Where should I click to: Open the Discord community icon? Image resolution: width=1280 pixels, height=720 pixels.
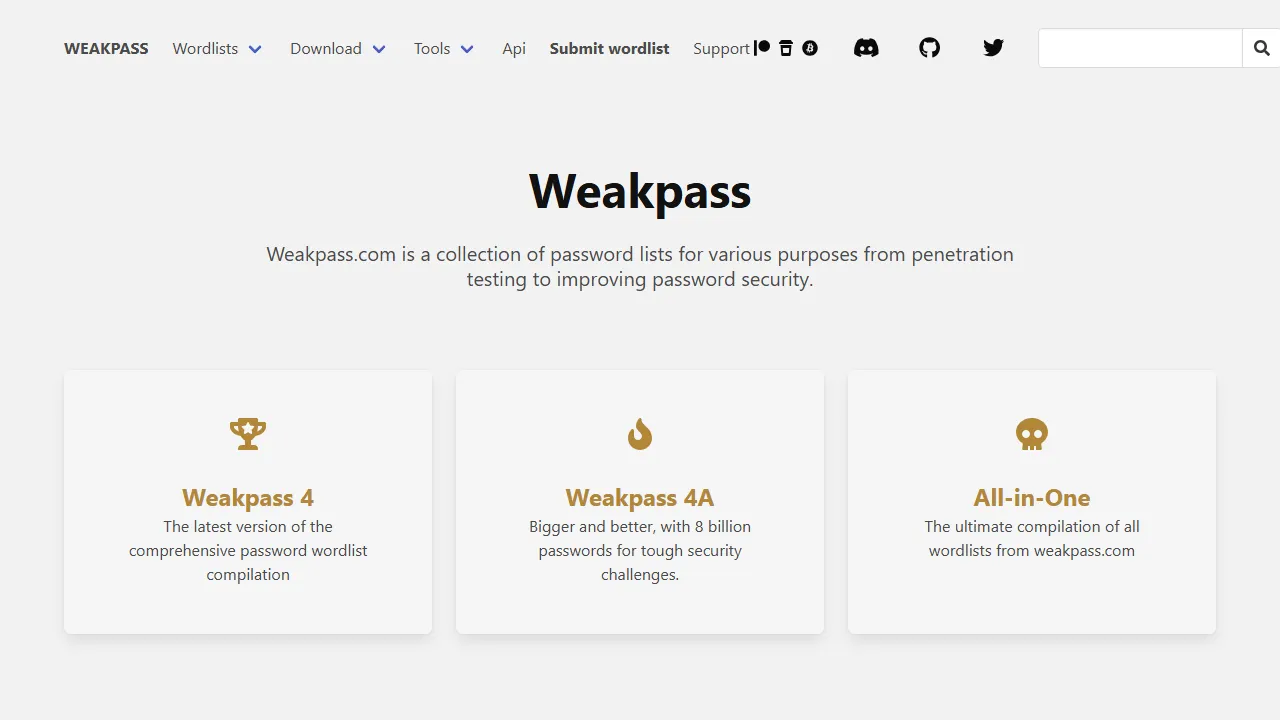866,47
